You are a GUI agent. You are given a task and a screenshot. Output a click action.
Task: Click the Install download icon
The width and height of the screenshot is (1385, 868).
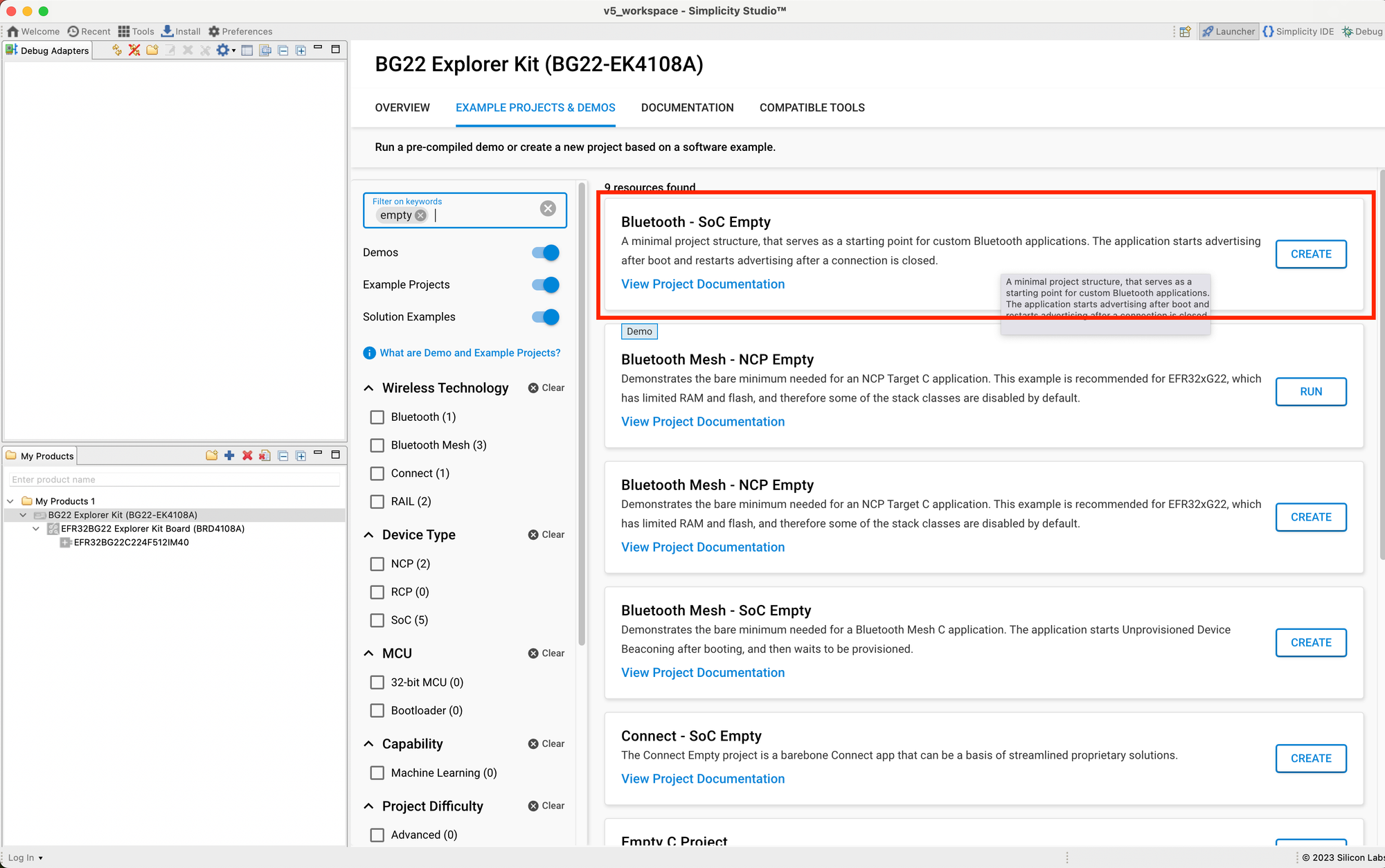168,31
